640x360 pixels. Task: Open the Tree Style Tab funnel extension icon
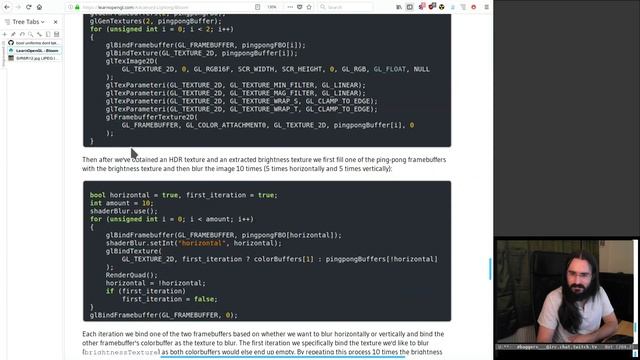coord(463,7)
